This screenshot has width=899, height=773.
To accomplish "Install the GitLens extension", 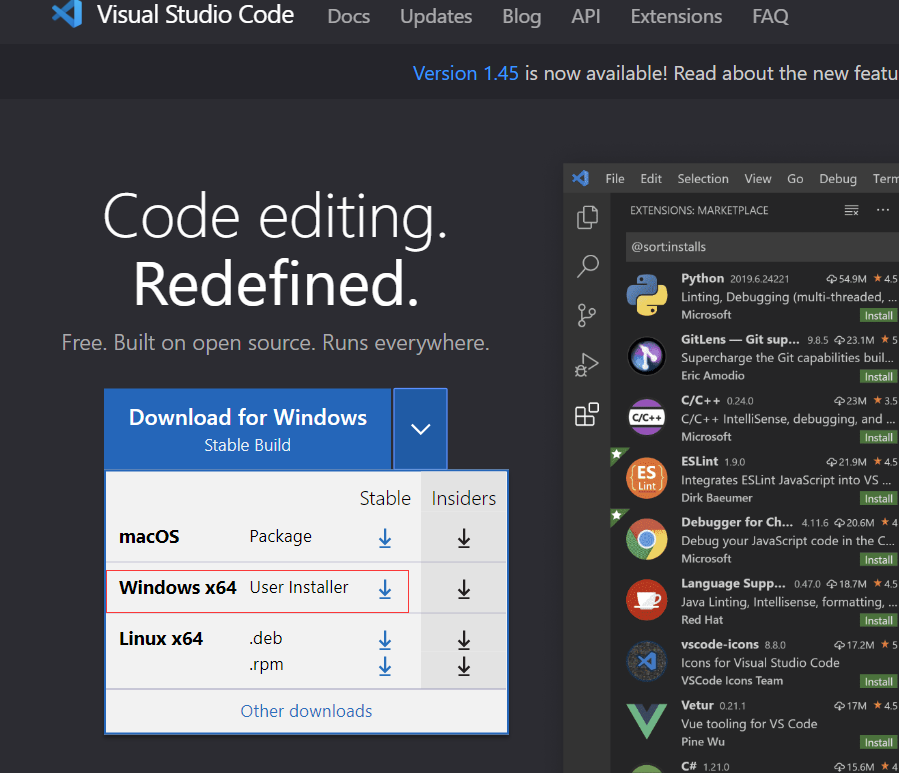I will point(878,377).
